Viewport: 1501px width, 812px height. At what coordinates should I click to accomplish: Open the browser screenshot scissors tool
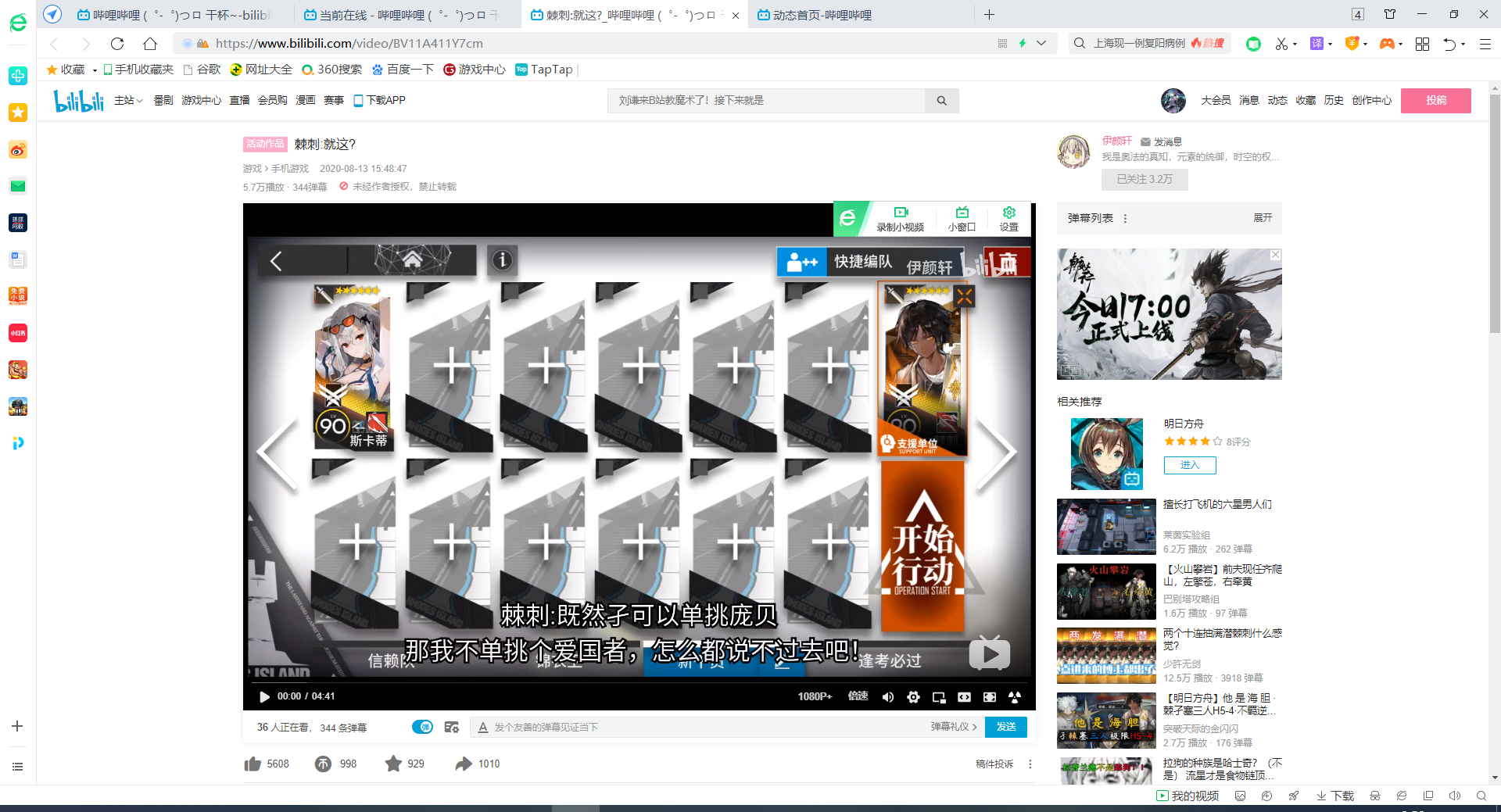point(1281,44)
